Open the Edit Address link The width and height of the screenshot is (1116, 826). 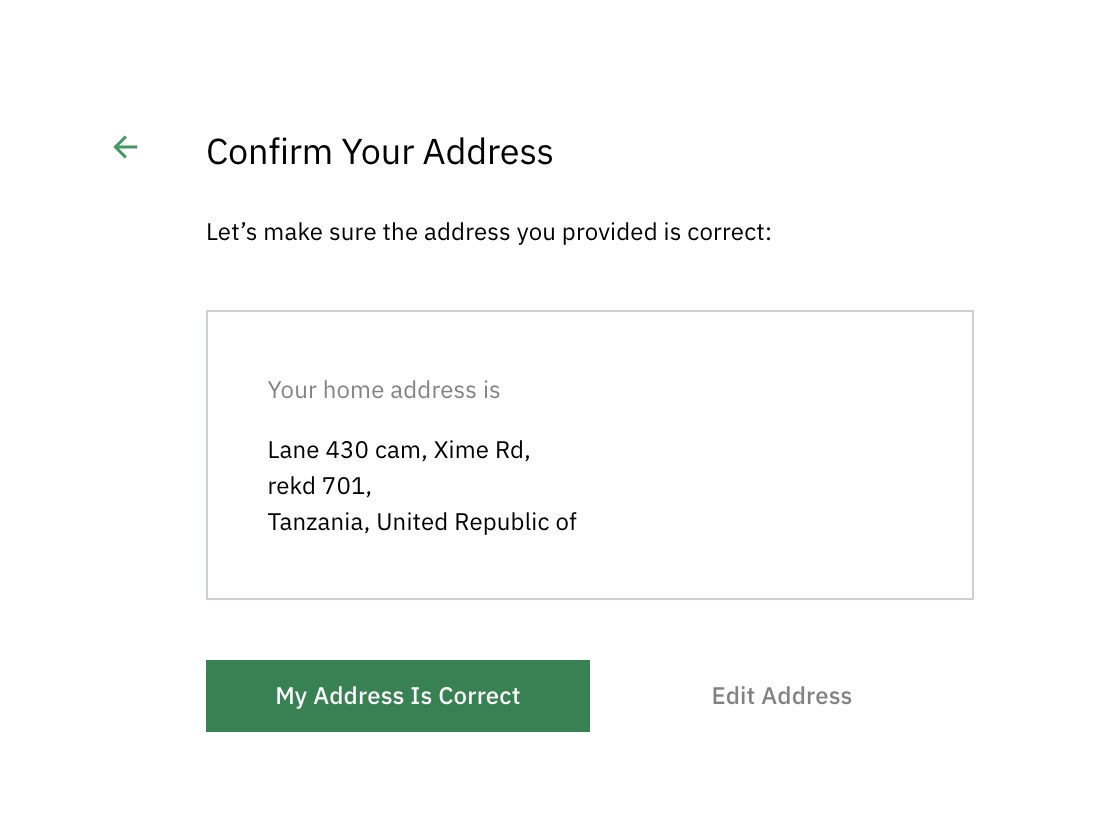(x=781, y=696)
